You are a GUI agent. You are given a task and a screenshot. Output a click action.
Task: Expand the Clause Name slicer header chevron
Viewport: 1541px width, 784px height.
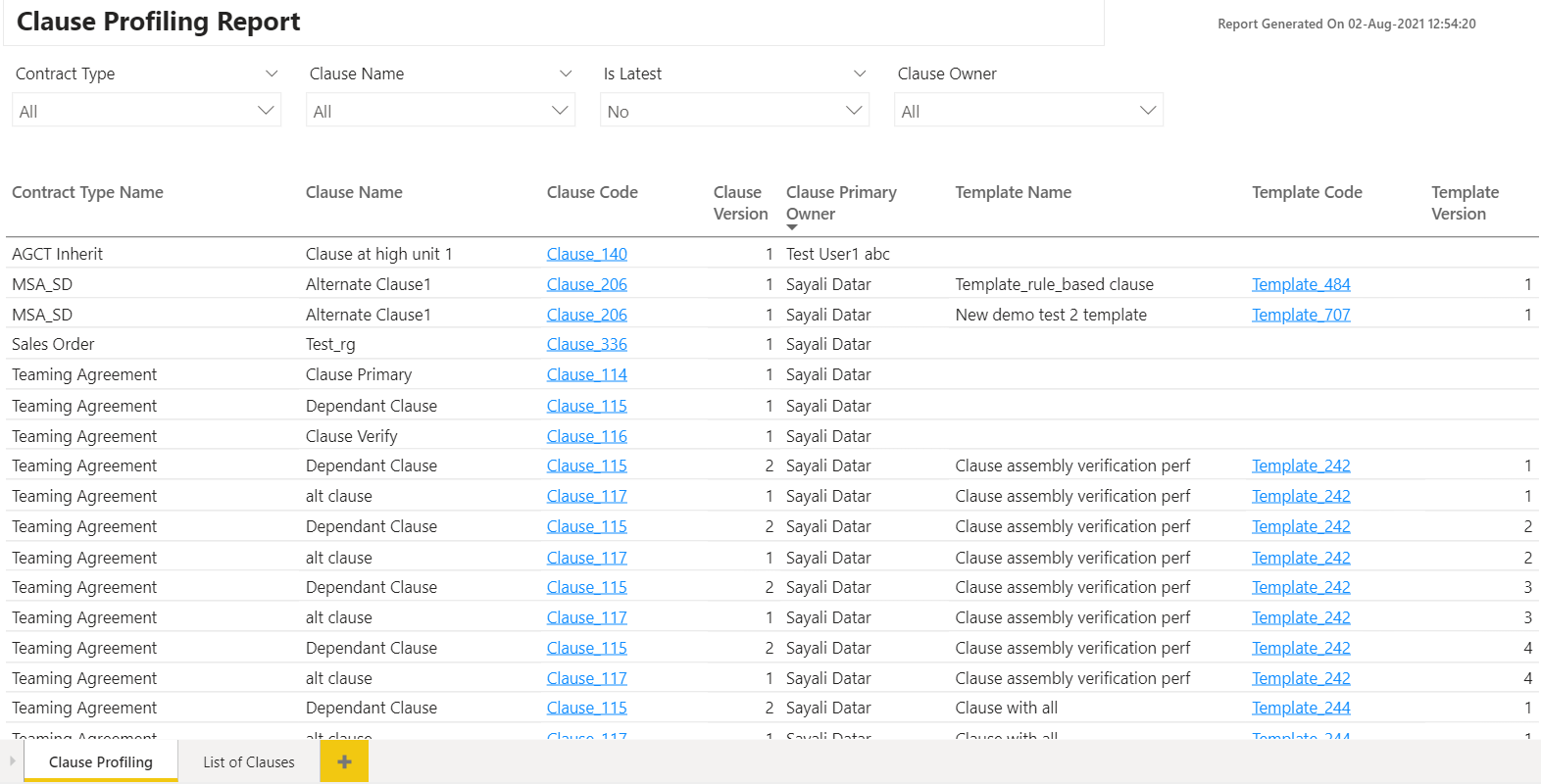[x=566, y=73]
